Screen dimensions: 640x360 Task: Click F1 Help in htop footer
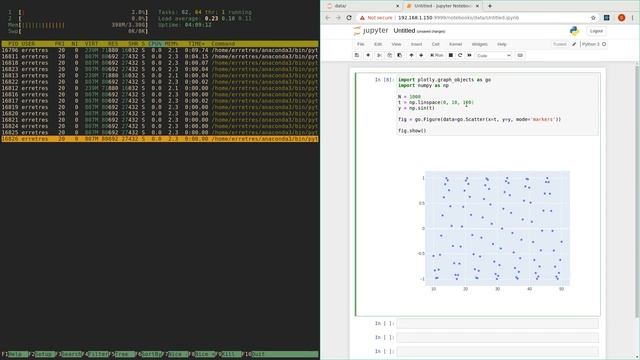point(15,354)
